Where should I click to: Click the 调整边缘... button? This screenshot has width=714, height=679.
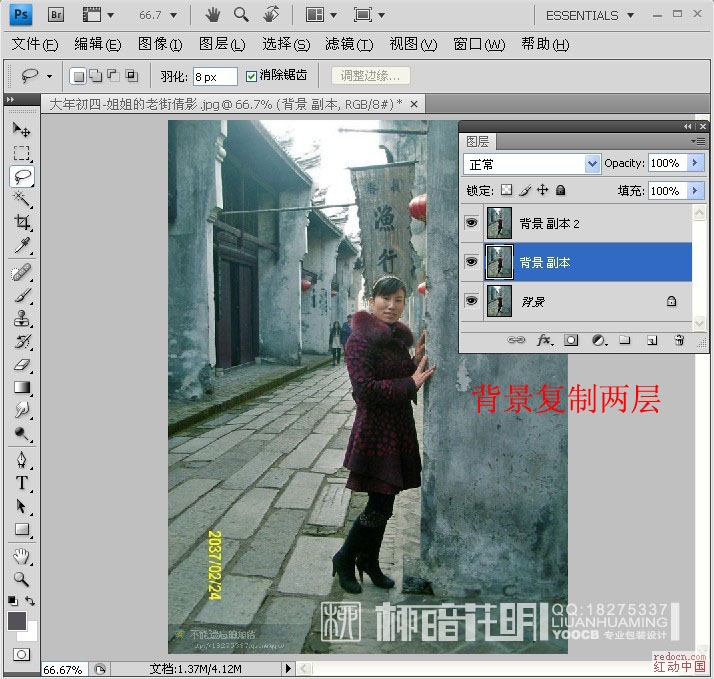[370, 76]
